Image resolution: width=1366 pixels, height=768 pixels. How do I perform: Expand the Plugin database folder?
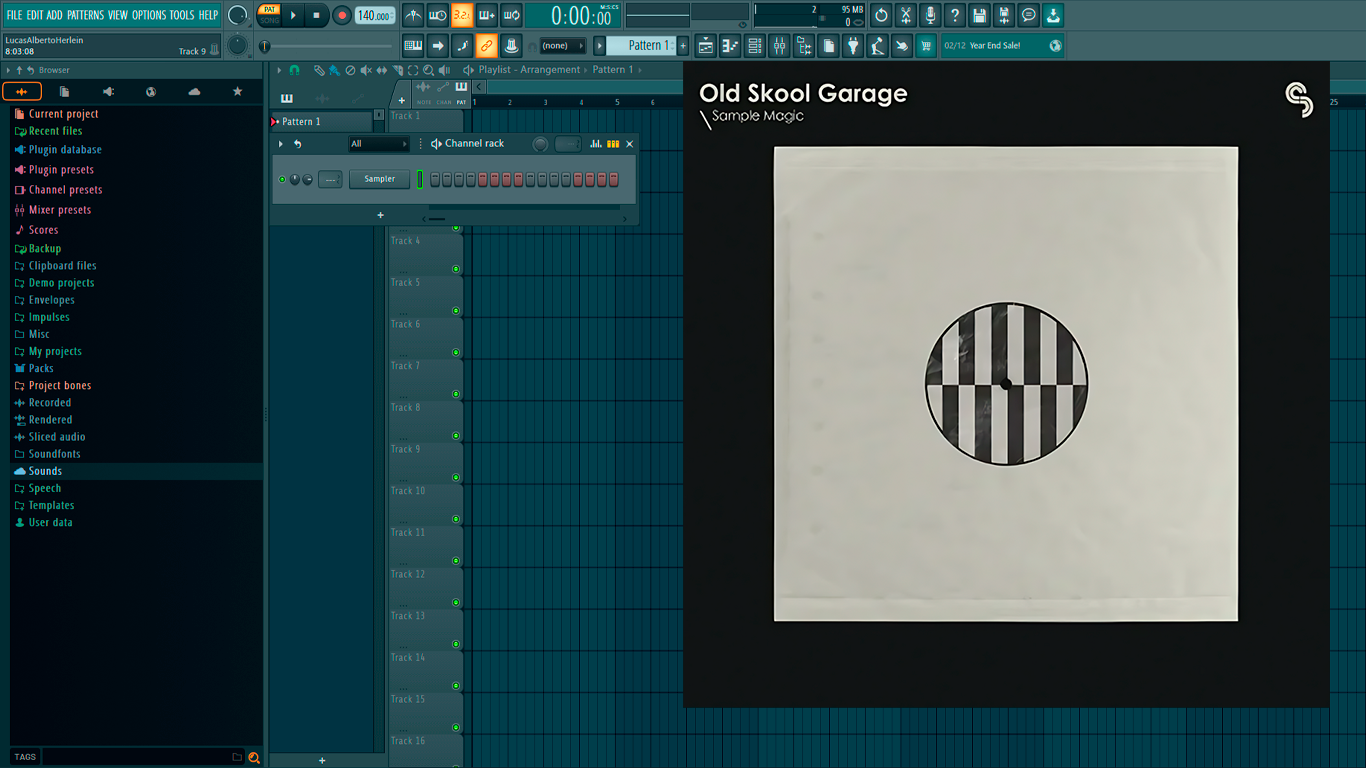coord(65,150)
